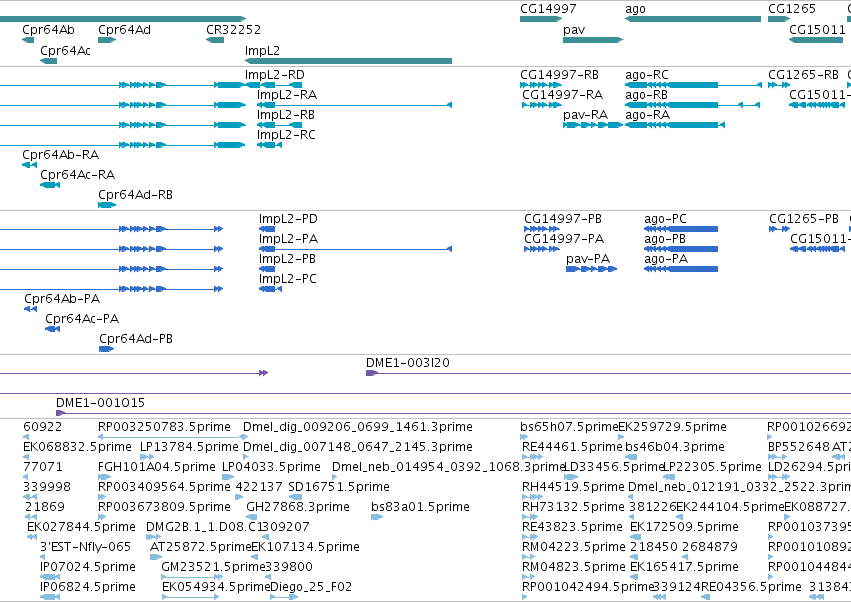Click the CG14997 gene bar

tap(541, 19)
